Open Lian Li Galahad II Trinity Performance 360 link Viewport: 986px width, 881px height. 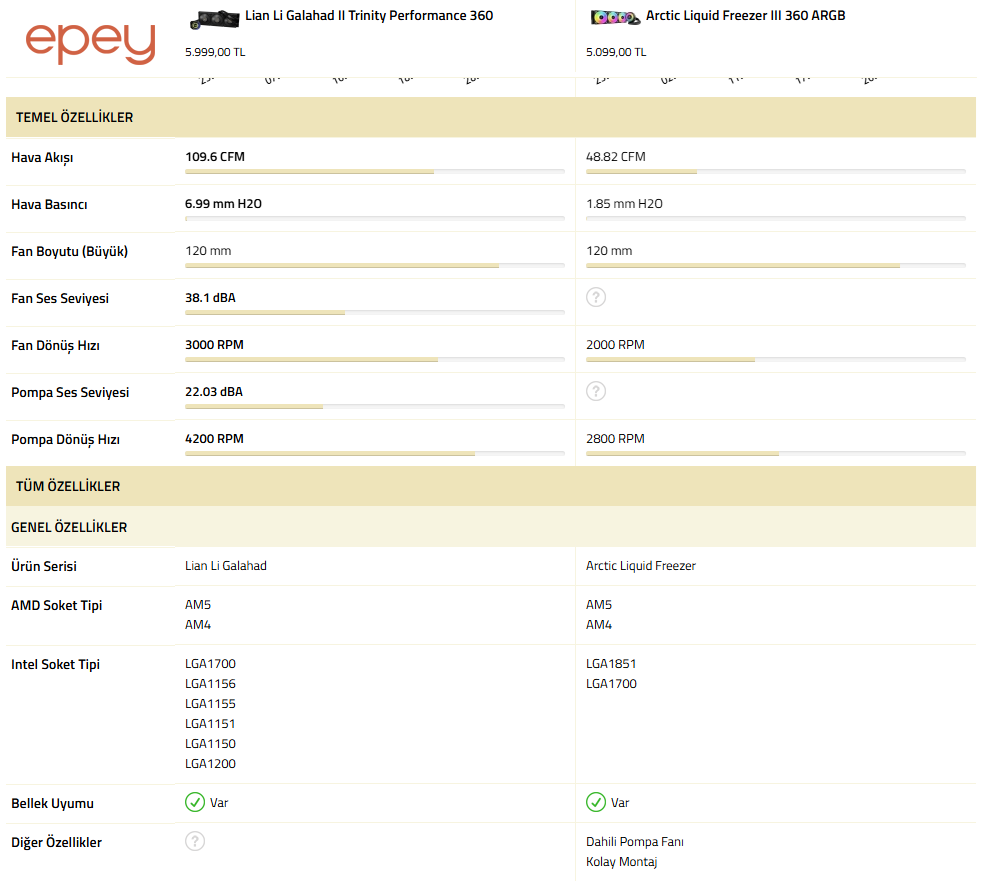pyautogui.click(x=369, y=16)
